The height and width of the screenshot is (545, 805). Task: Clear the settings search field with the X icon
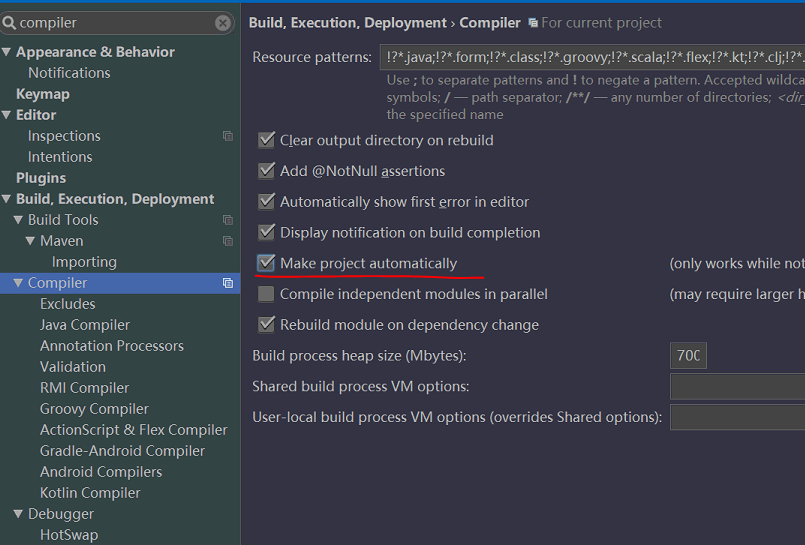(222, 23)
